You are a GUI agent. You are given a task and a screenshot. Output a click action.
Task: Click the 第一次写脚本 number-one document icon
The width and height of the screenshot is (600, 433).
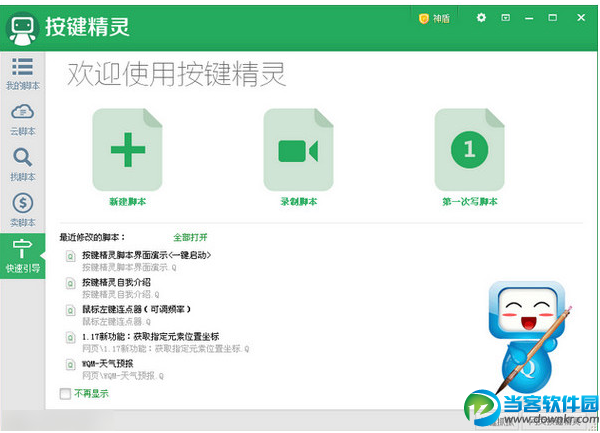coord(470,150)
